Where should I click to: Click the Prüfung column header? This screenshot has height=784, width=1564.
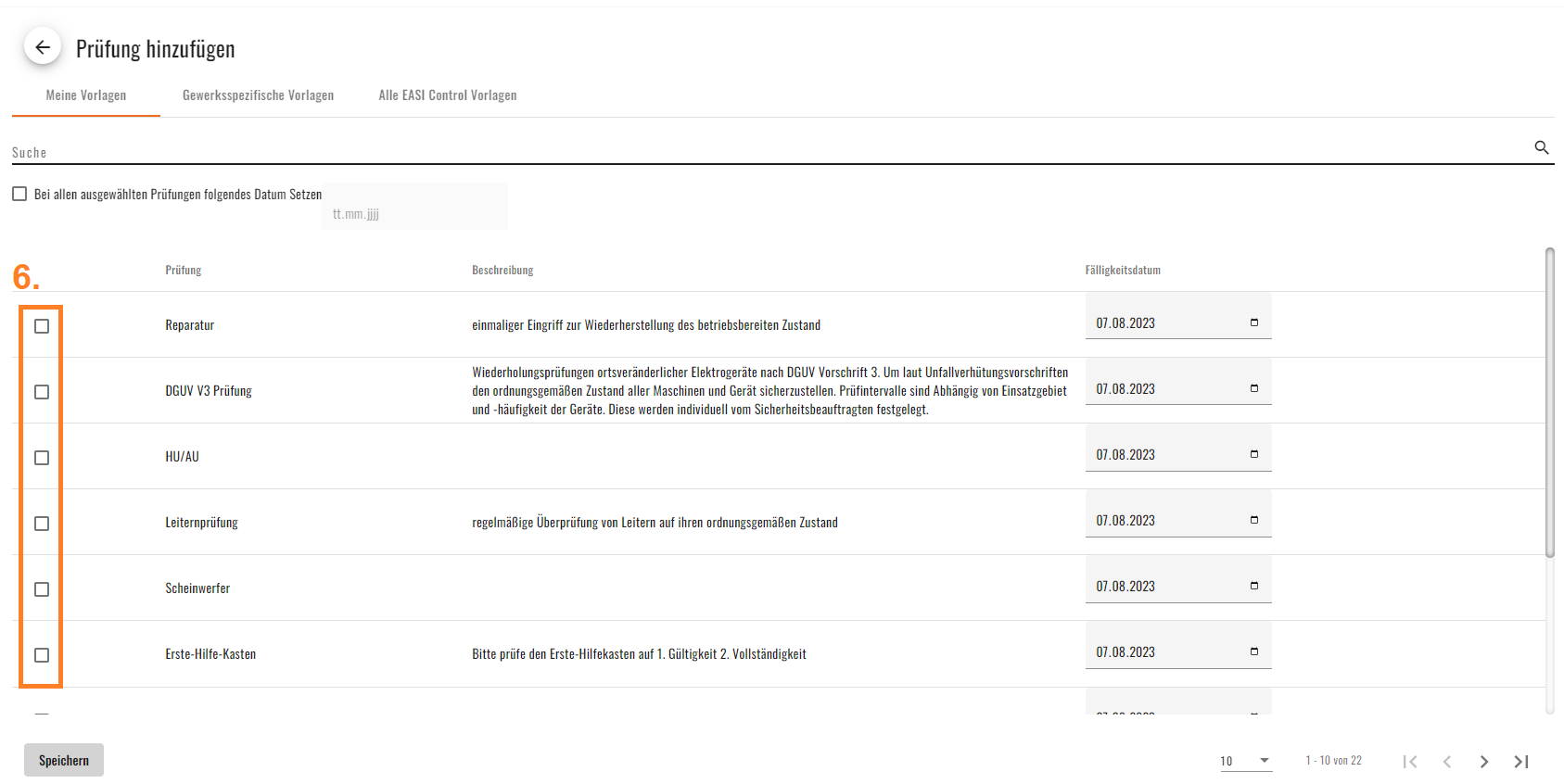184,270
